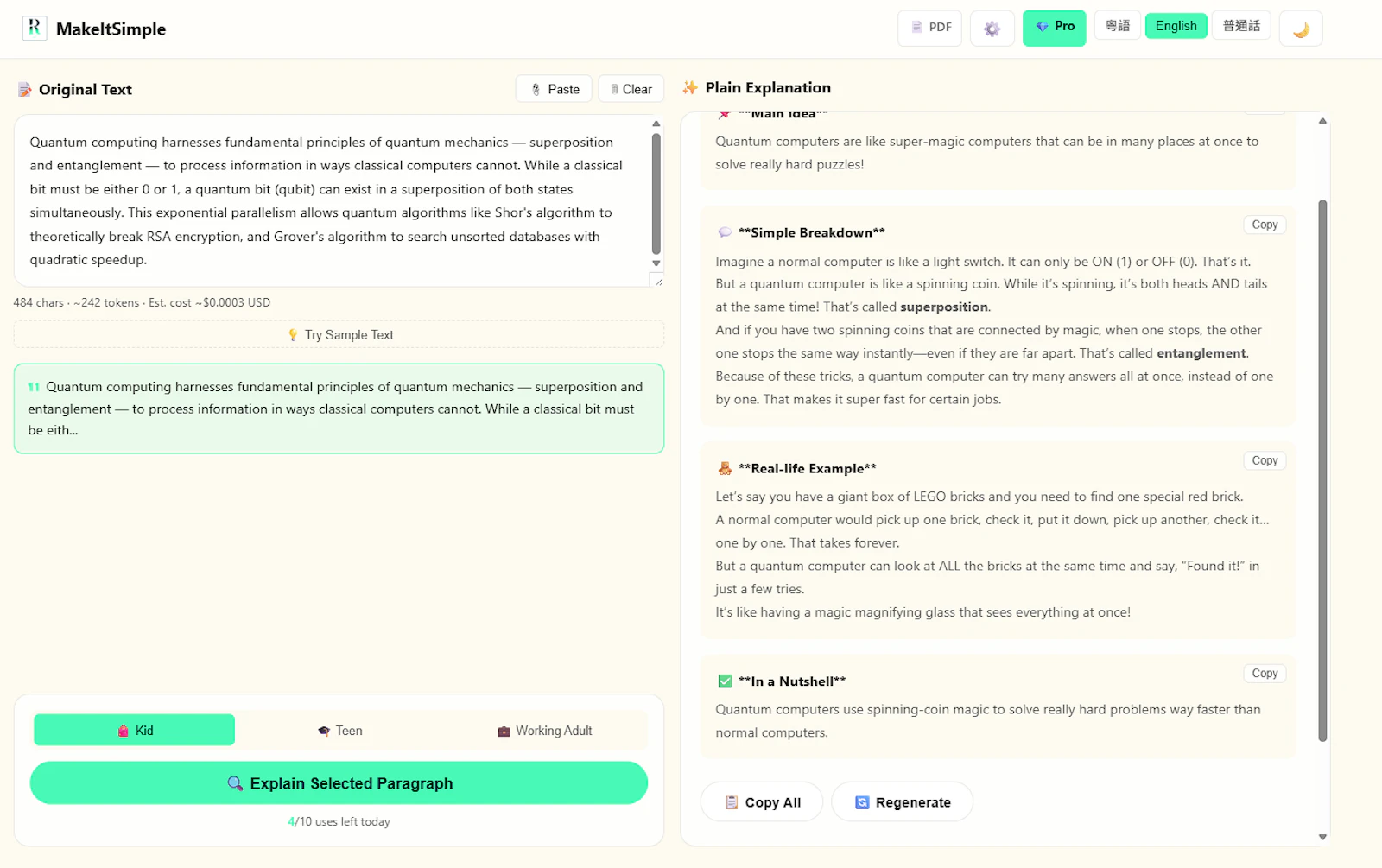Click the document icon on PDF button

pyautogui.click(x=917, y=28)
